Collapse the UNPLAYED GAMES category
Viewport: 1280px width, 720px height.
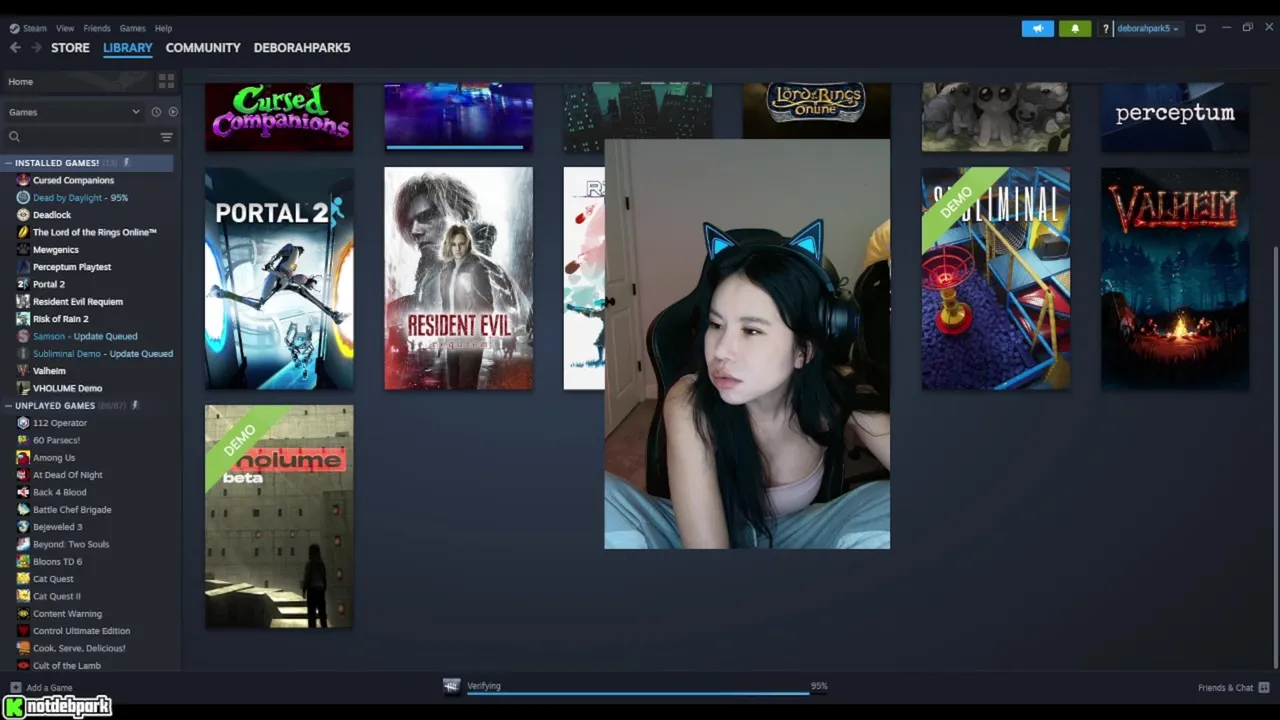9,406
